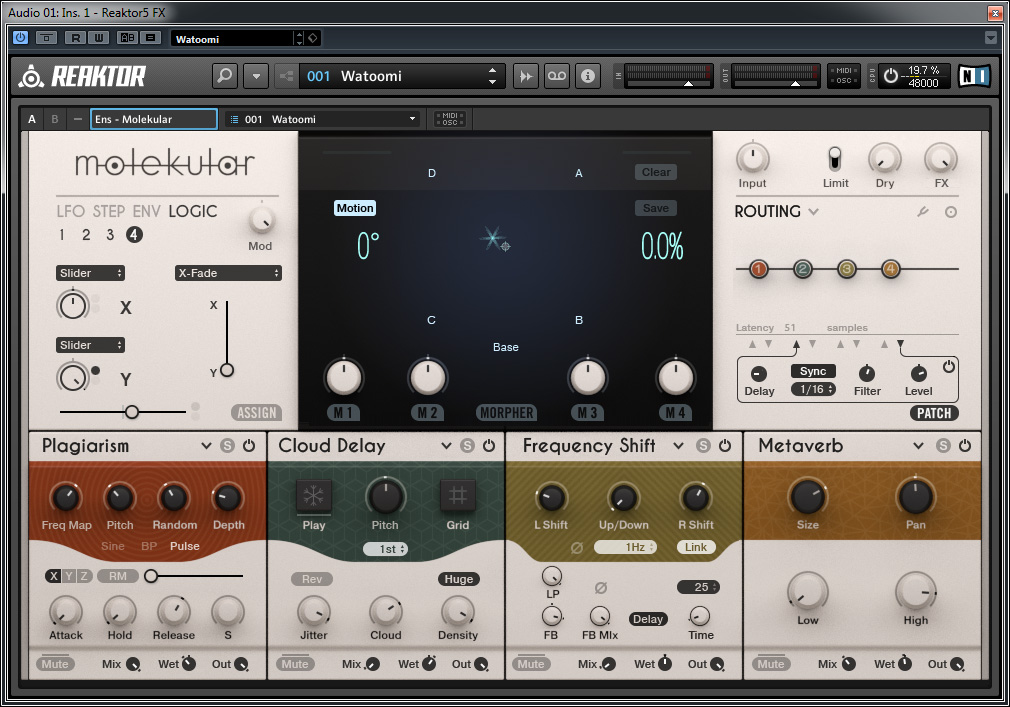Switch to the ENV modulation tab

coord(146,211)
